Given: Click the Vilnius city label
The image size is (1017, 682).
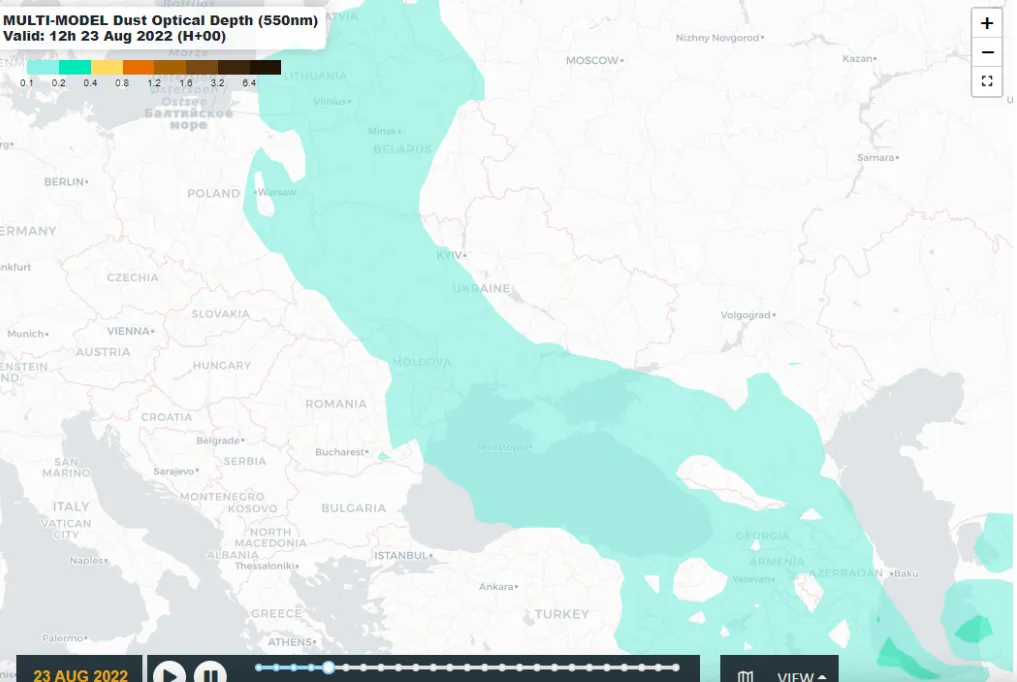Looking at the screenshot, I should coord(331,101).
